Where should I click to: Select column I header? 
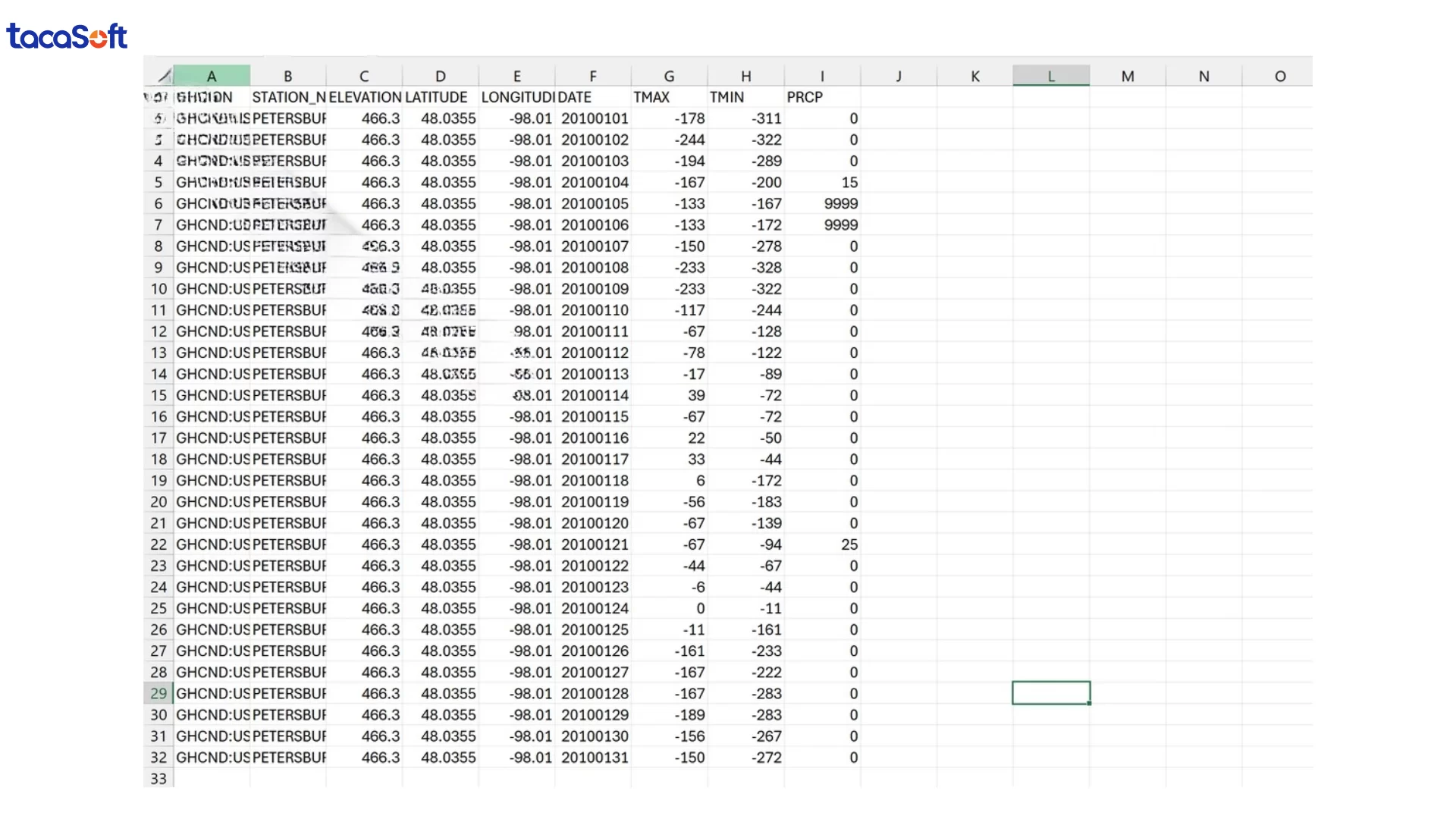point(823,76)
